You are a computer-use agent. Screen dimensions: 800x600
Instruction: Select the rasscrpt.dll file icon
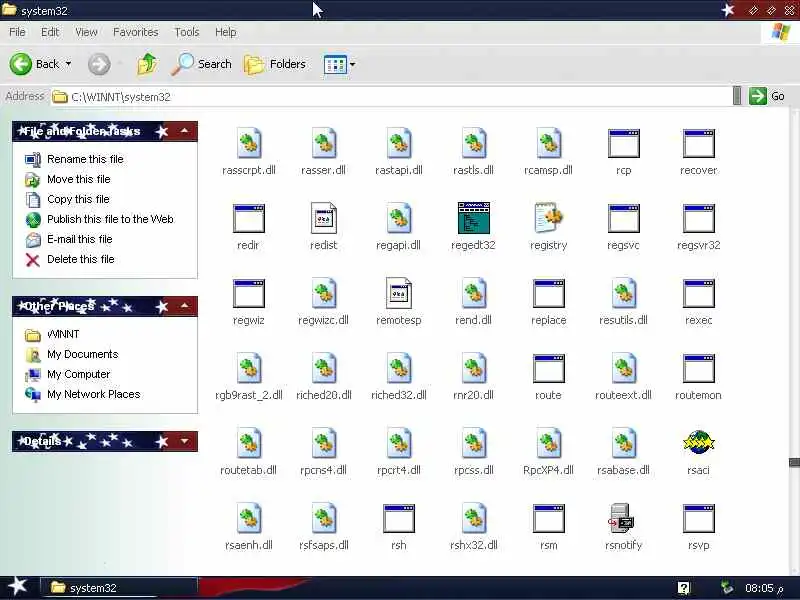point(248,143)
